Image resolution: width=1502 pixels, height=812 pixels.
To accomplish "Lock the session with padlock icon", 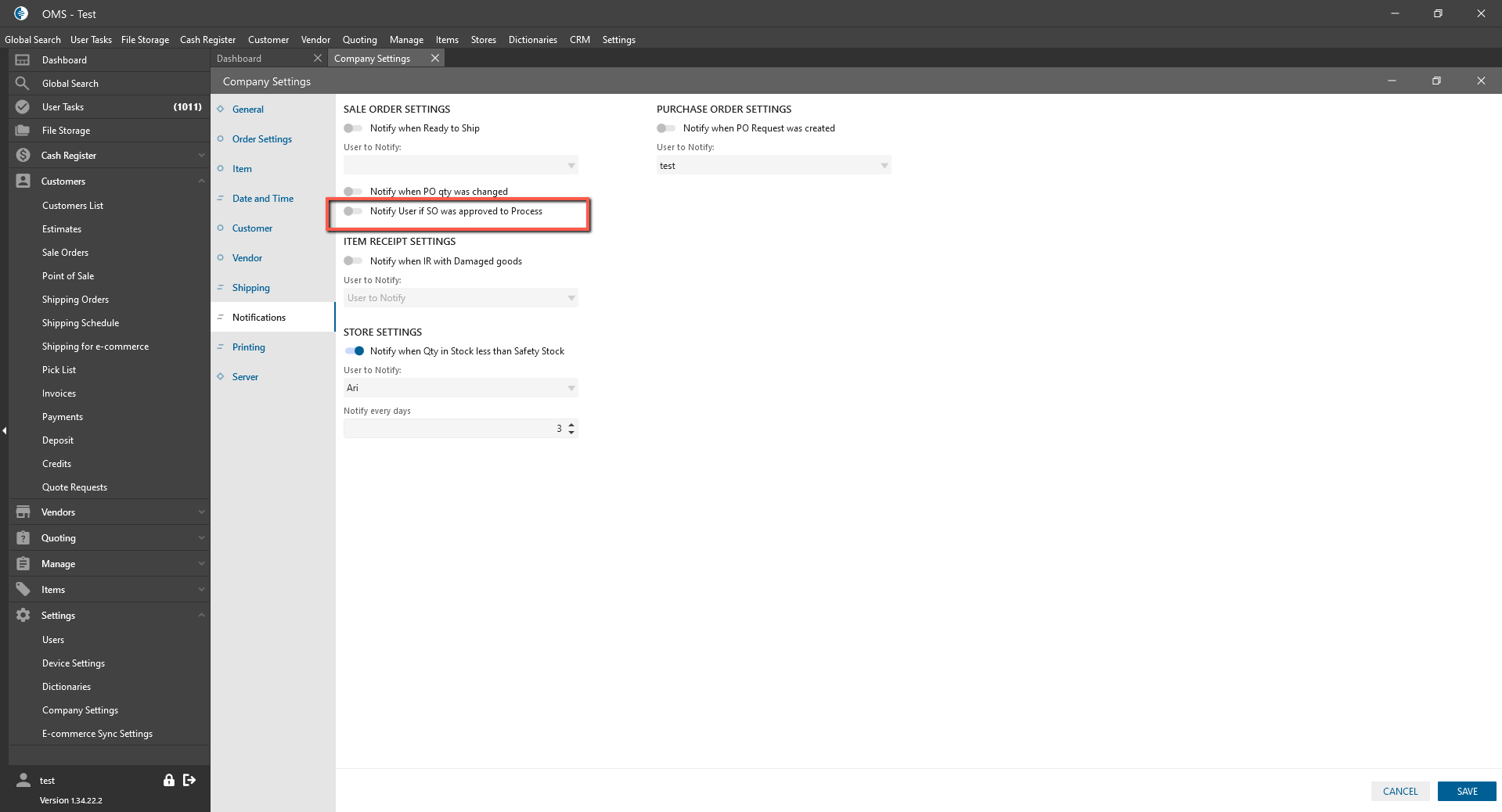I will (168, 780).
